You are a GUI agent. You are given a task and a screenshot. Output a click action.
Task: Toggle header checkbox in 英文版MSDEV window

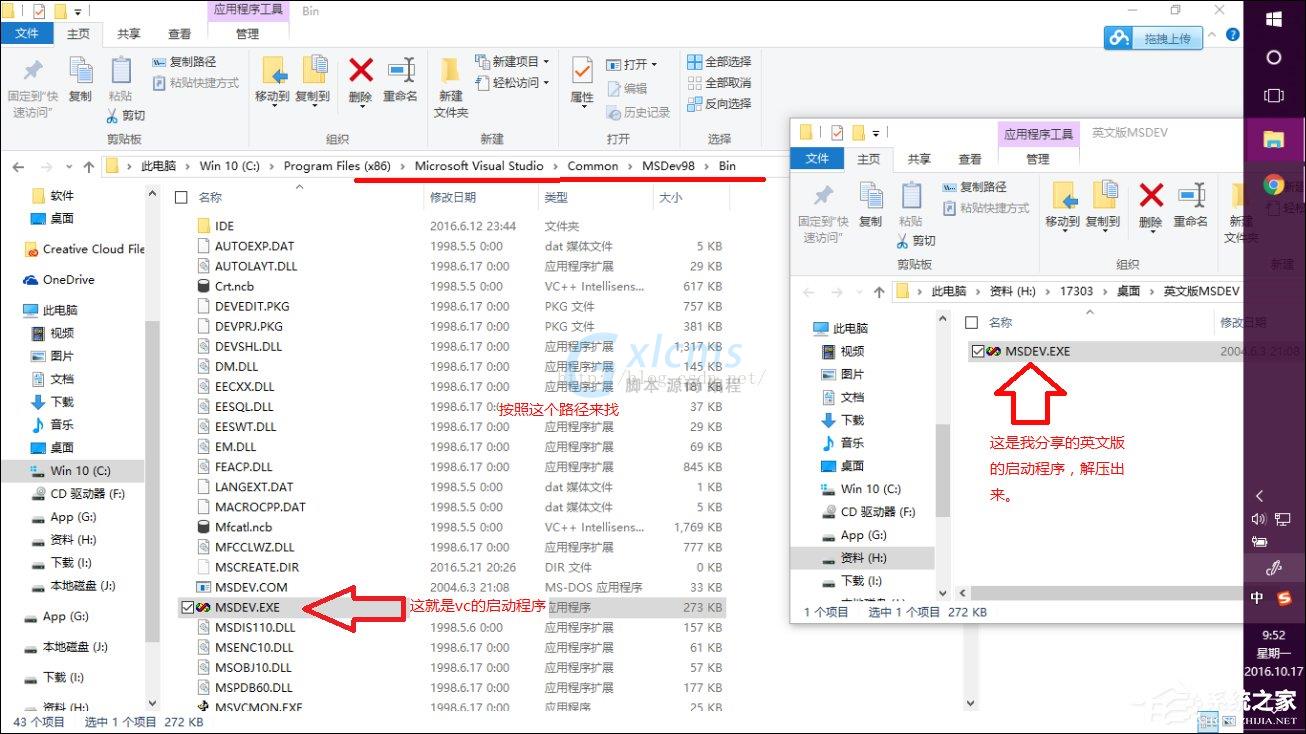point(970,323)
